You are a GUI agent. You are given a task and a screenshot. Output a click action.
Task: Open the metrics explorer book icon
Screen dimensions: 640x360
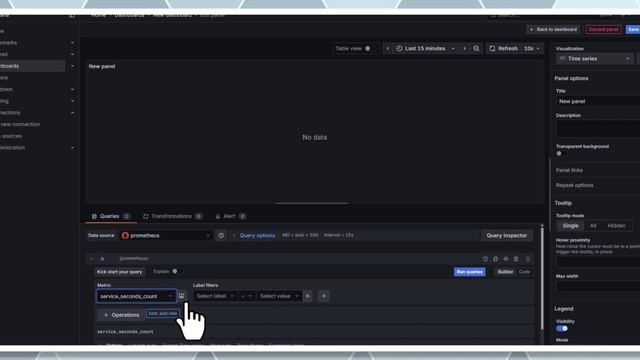pos(182,296)
